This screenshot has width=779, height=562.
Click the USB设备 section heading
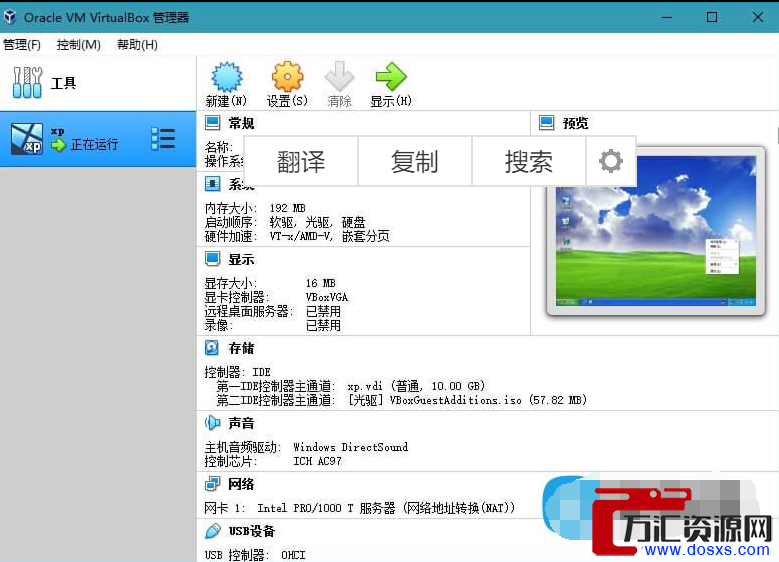point(252,531)
